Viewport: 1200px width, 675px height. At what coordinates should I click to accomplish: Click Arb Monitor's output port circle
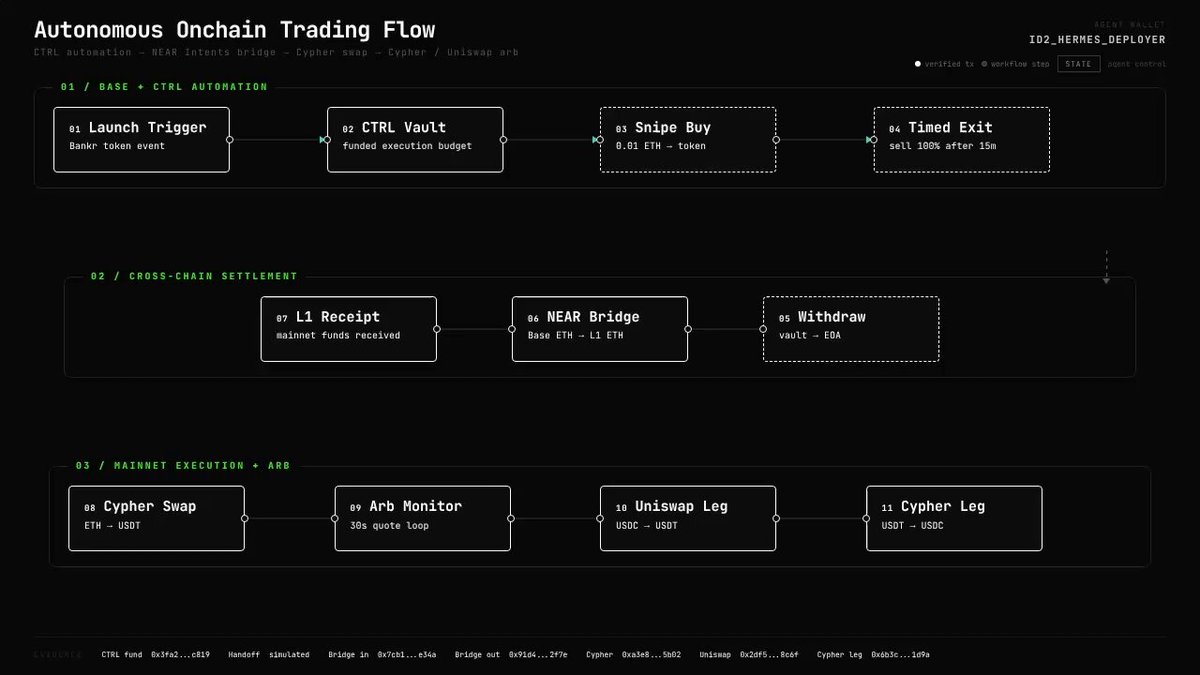click(511, 518)
